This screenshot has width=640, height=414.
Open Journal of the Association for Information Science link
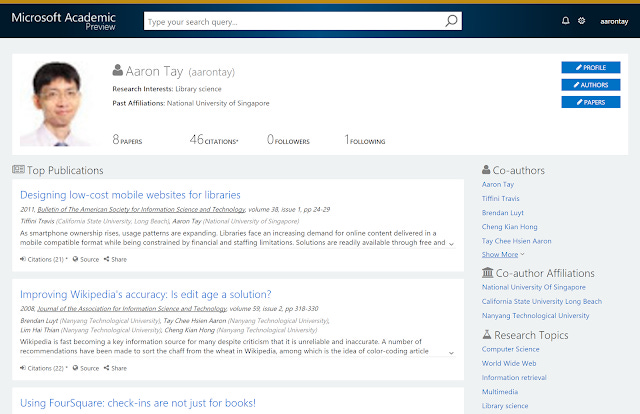[x=132, y=309]
